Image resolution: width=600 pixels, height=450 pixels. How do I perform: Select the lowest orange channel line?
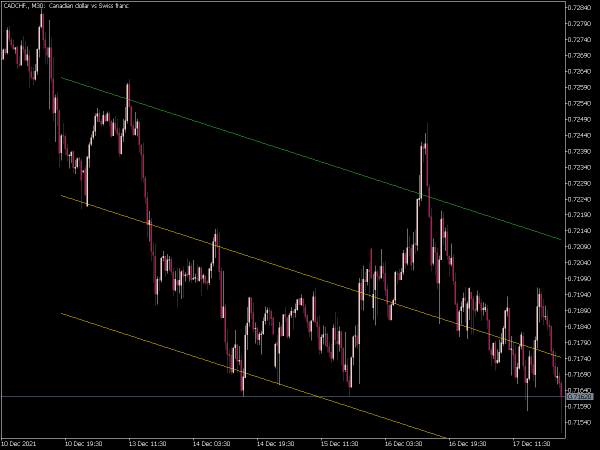click(250, 375)
